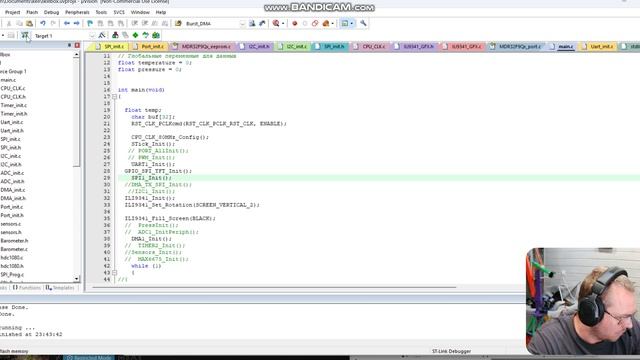Open the SVCS menu
Viewport: 640px width, 360px height.
point(119,13)
